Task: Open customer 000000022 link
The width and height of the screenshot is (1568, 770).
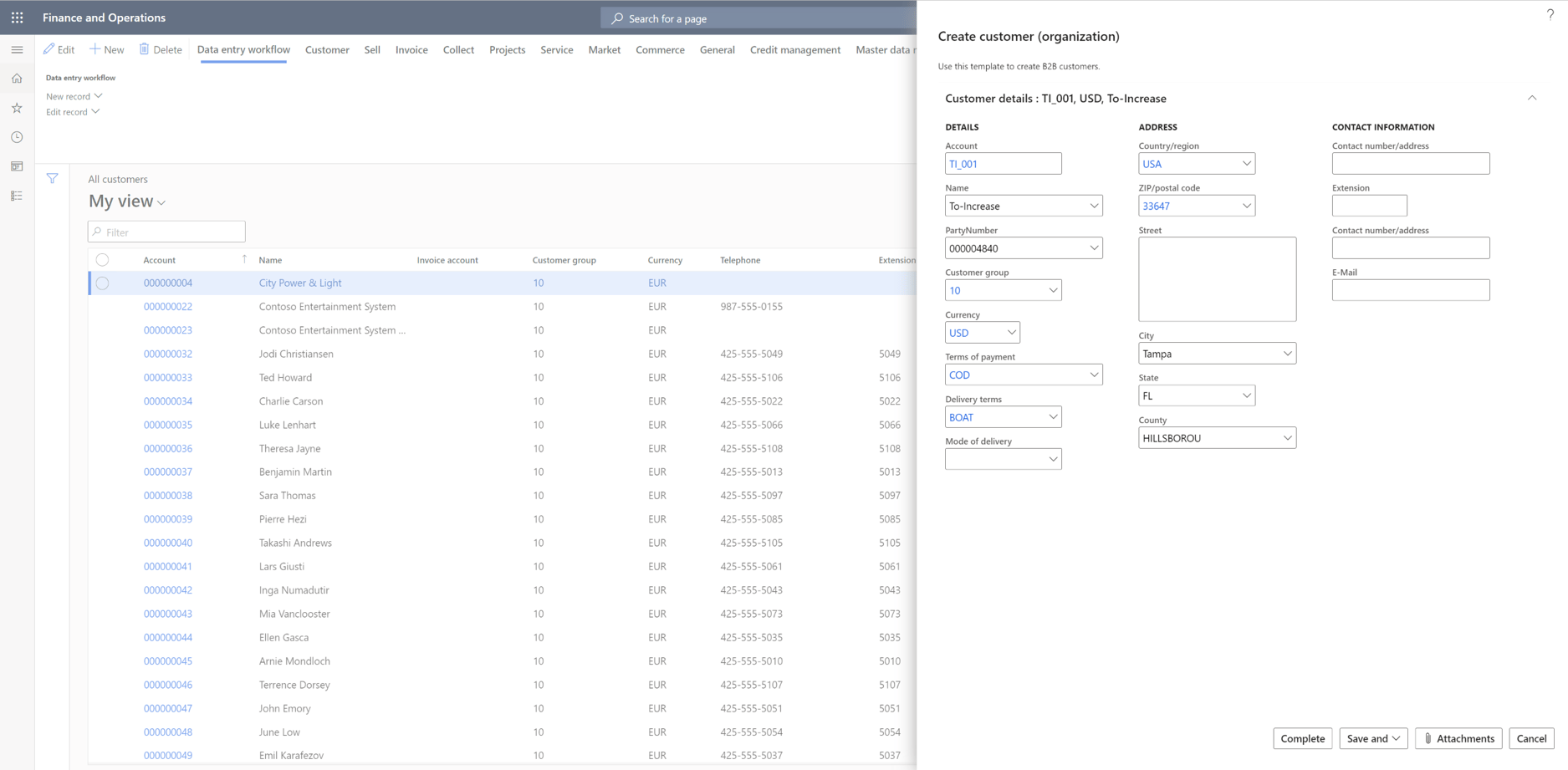Action: pos(168,306)
